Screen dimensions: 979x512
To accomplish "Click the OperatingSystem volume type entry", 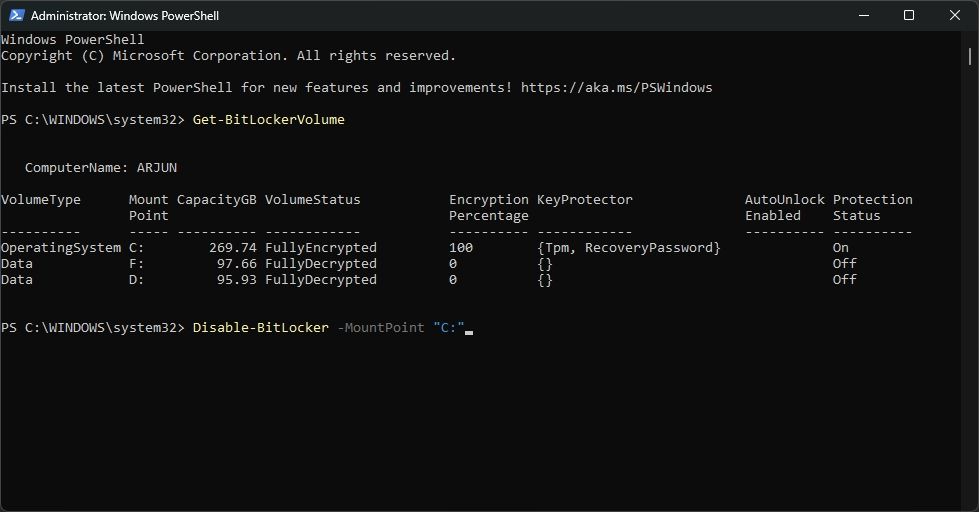I will (60, 247).
